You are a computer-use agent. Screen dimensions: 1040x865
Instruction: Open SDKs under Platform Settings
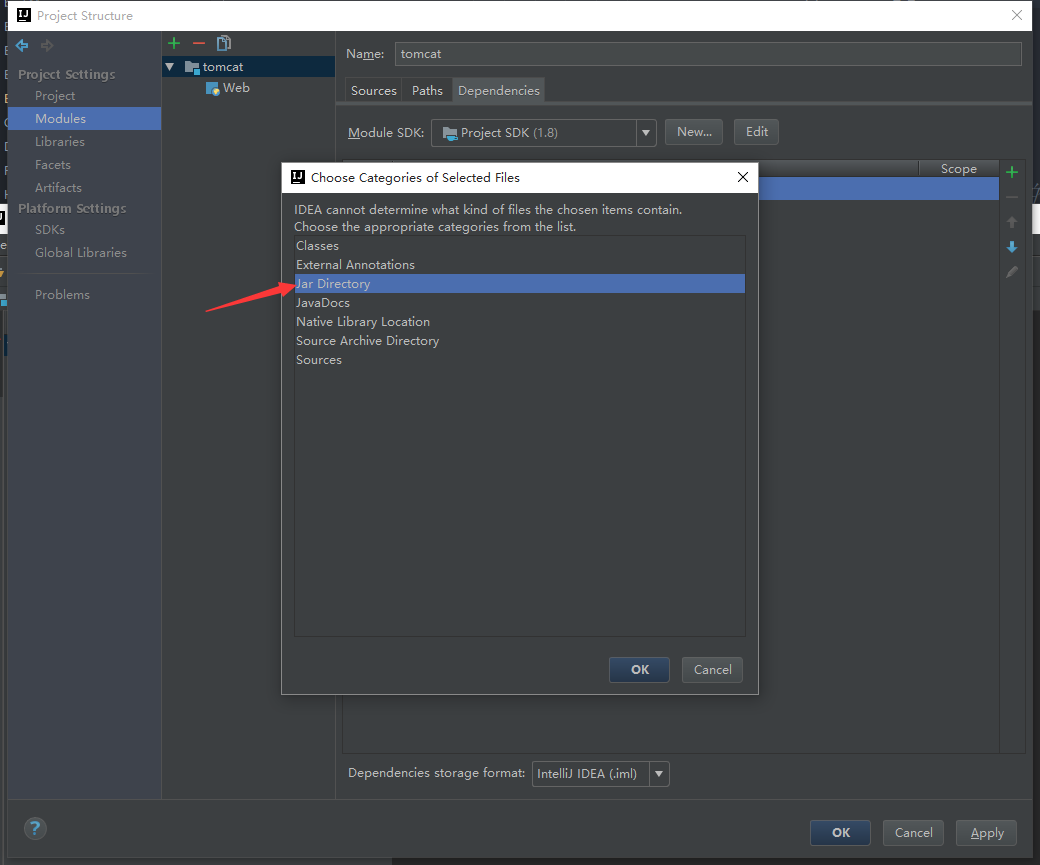(x=50, y=230)
